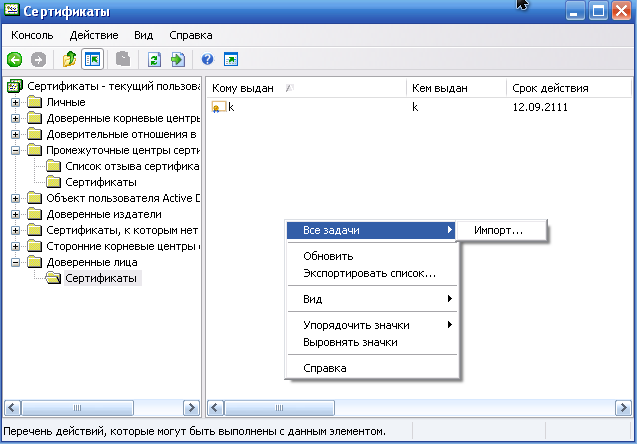This screenshot has width=637, height=444.
Task: Choose Экспортировать список... in context menu
Action: click(x=372, y=273)
